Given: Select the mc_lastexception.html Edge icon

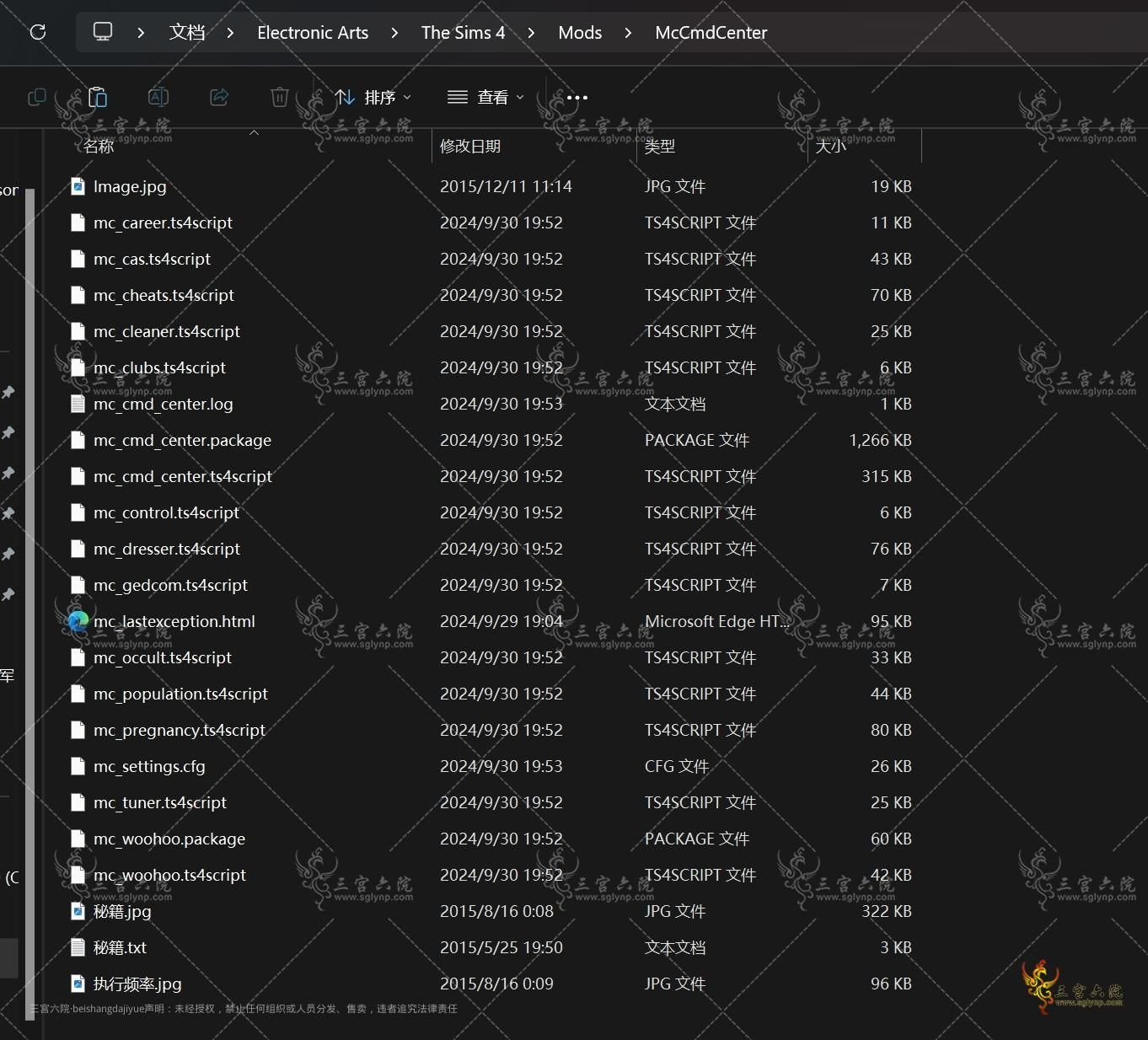Looking at the screenshot, I should [x=78, y=621].
